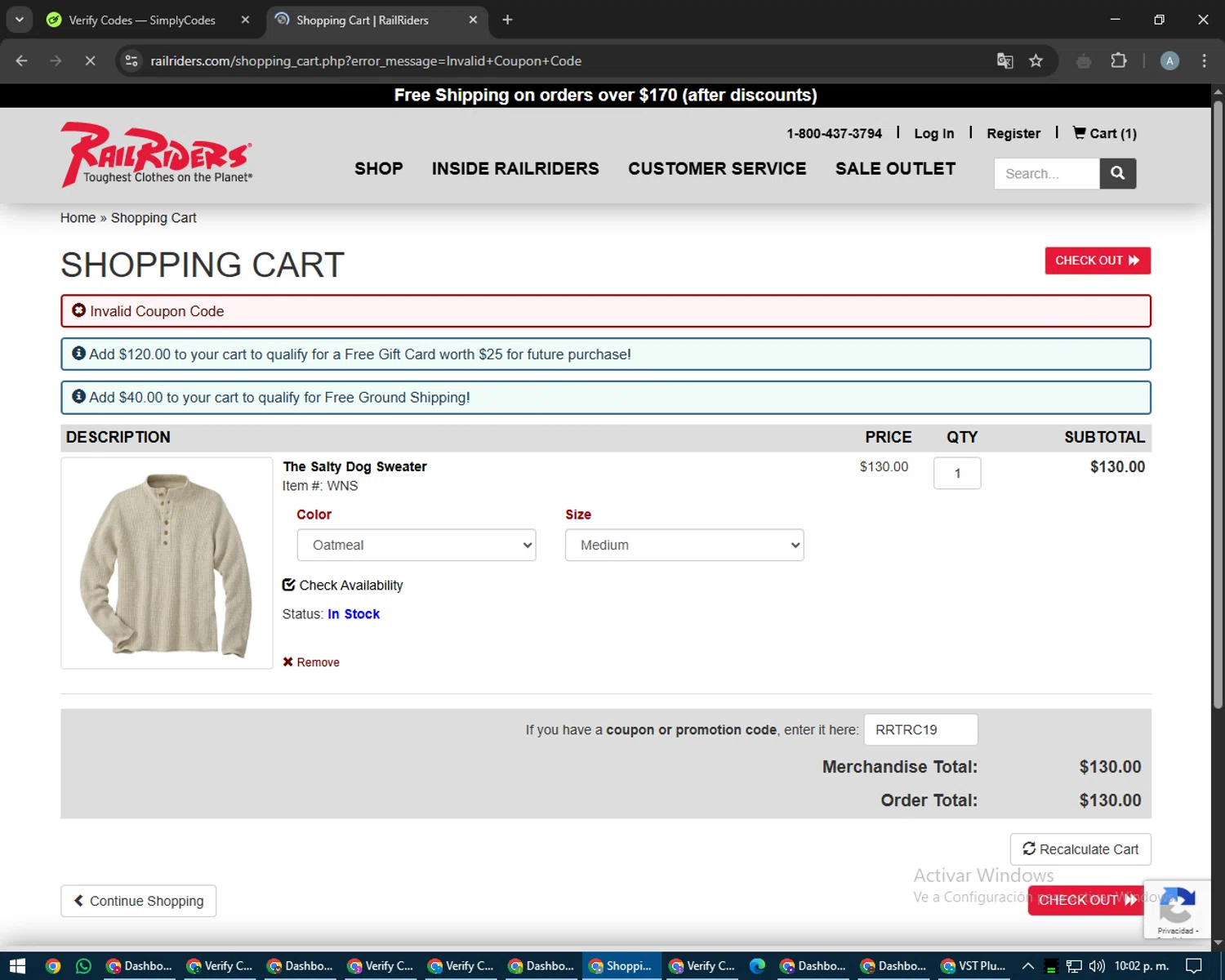
Task: Open the Chrome three-dot menu
Action: 1204,60
